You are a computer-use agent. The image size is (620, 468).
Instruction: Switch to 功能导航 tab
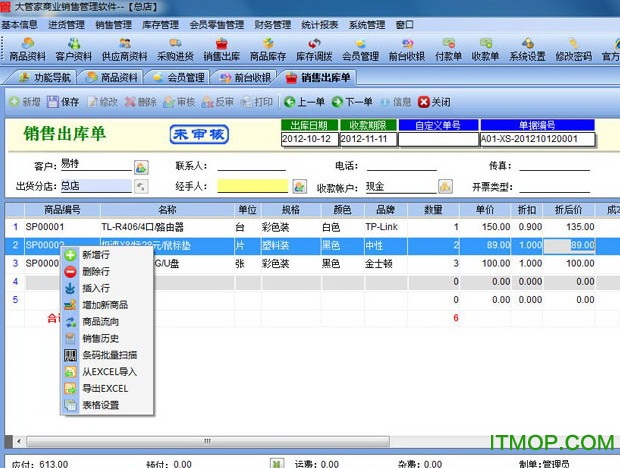pyautogui.click(x=45, y=77)
